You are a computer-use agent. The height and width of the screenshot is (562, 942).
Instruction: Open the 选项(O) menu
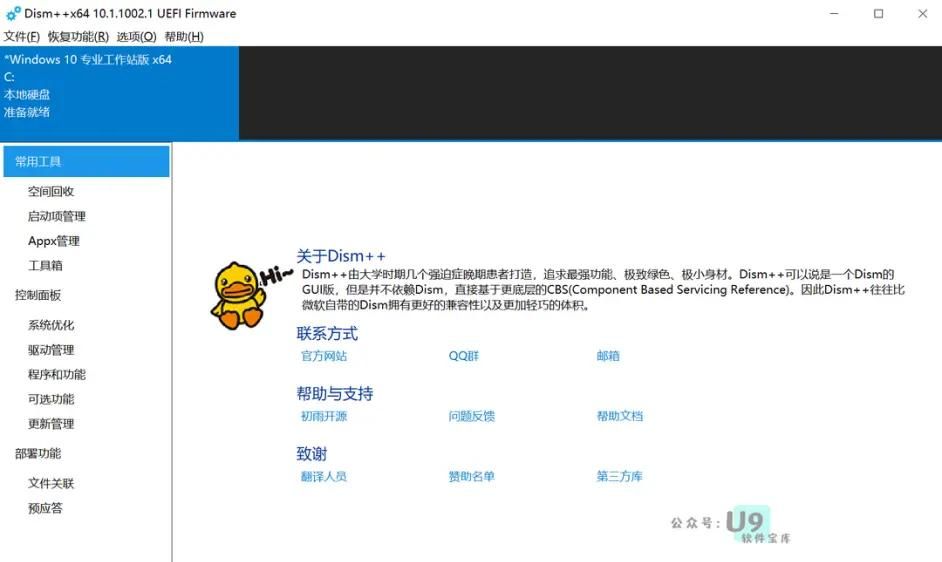136,37
